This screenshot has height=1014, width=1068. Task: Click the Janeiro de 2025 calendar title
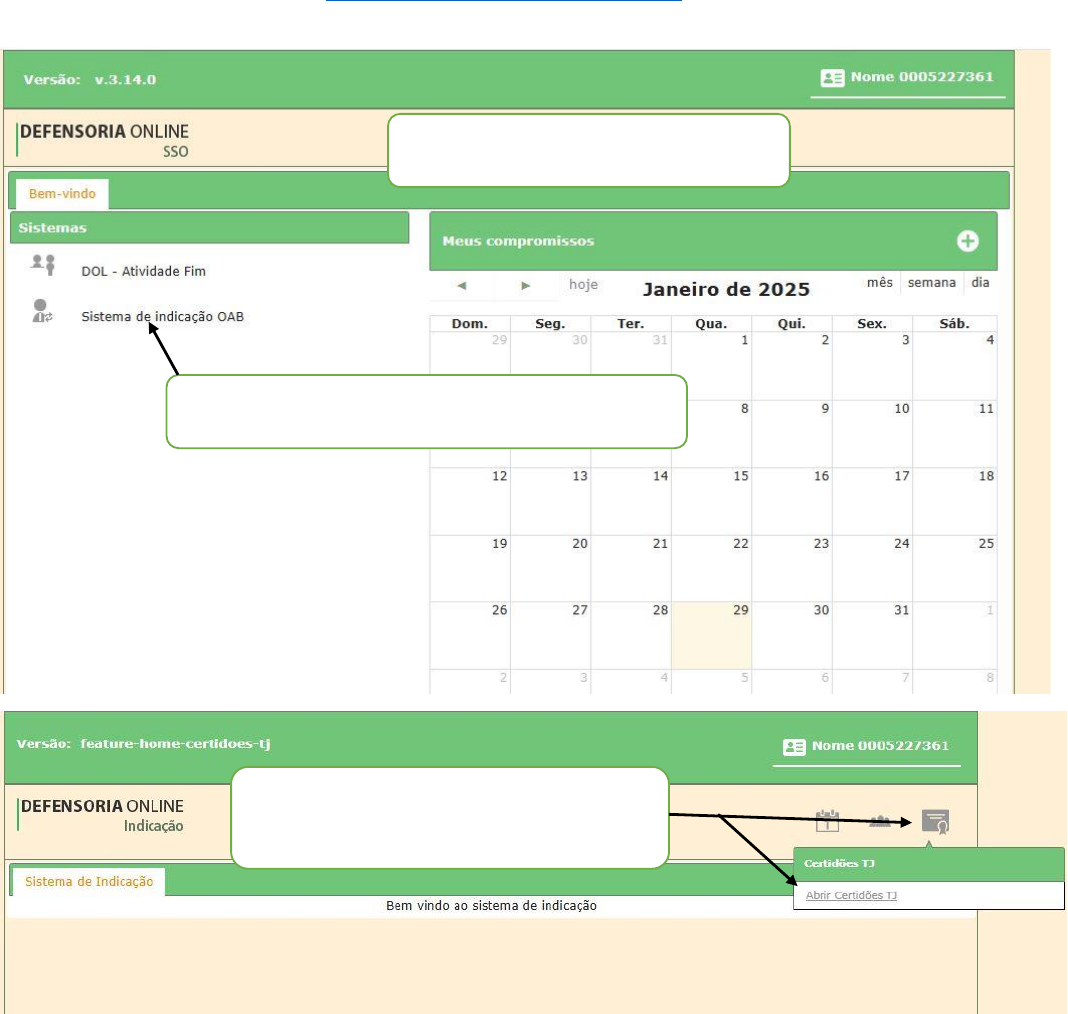coord(726,289)
